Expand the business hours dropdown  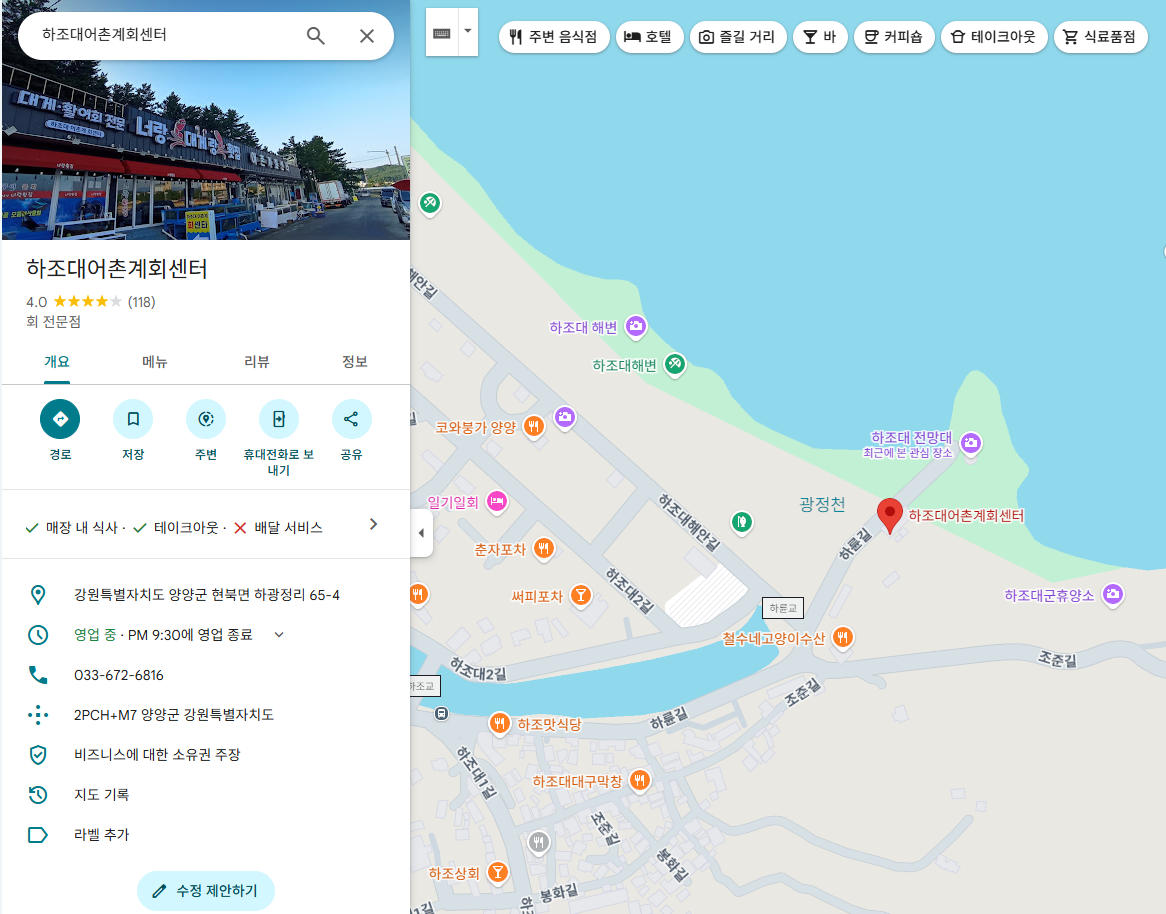tap(279, 634)
